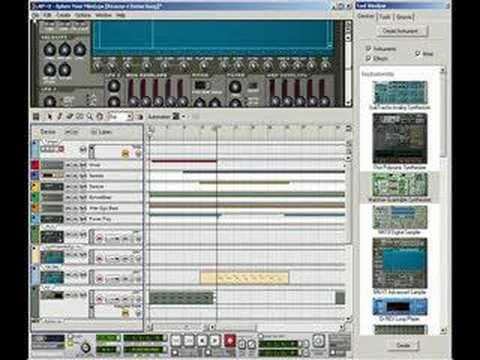Select the NN19 Digital Sampler thumbnail
480x360 pixels.
coord(400,217)
